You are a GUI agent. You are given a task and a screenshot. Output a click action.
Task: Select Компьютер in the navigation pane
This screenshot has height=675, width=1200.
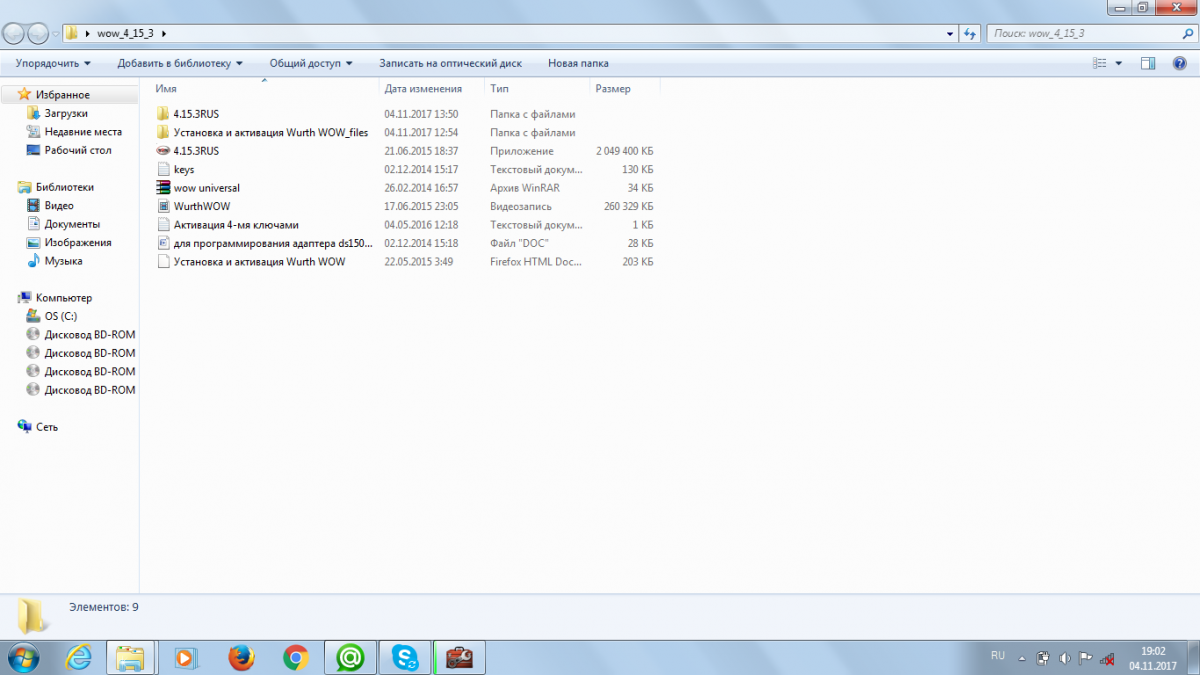click(x=64, y=298)
